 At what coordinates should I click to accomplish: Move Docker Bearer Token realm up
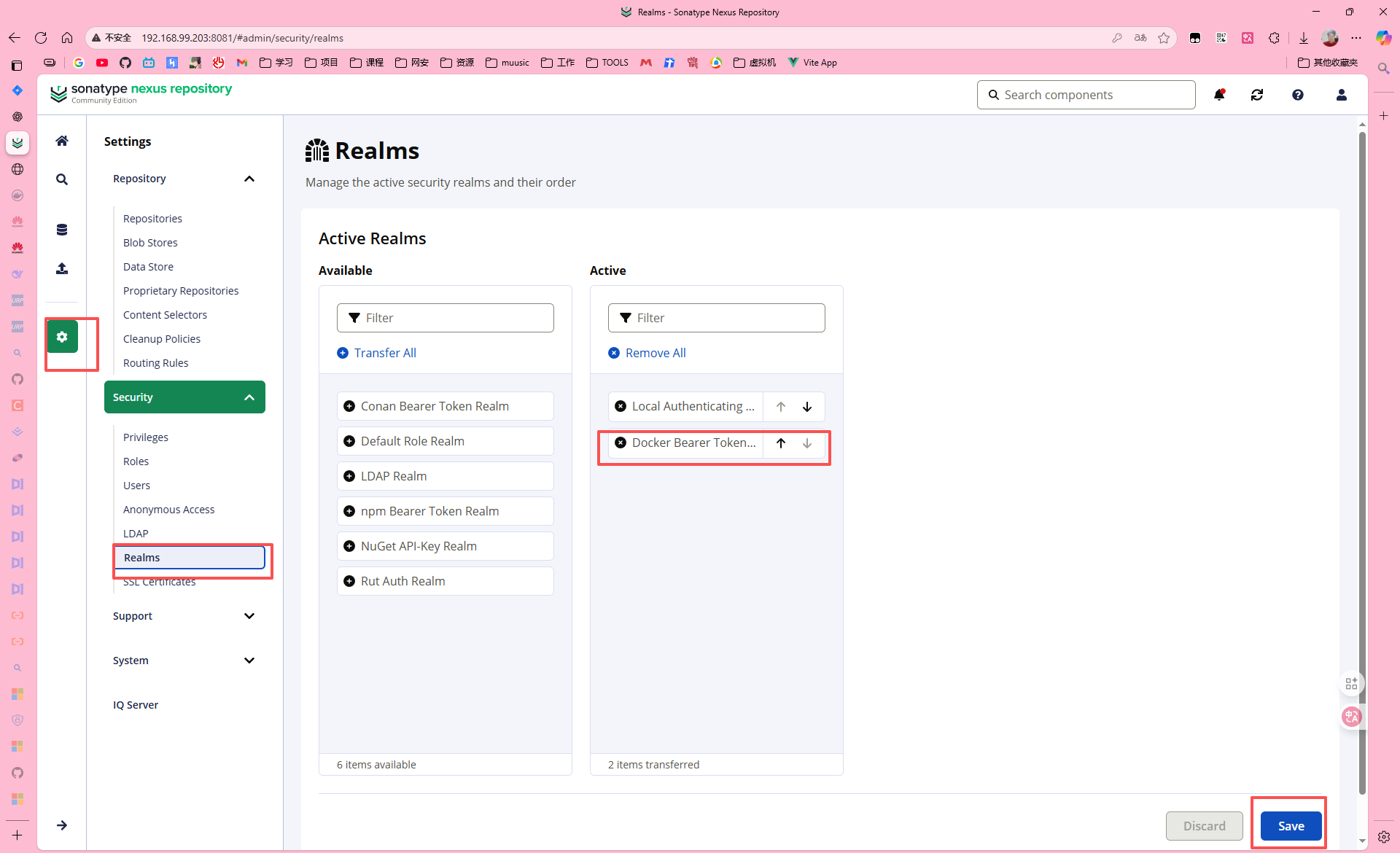point(781,443)
